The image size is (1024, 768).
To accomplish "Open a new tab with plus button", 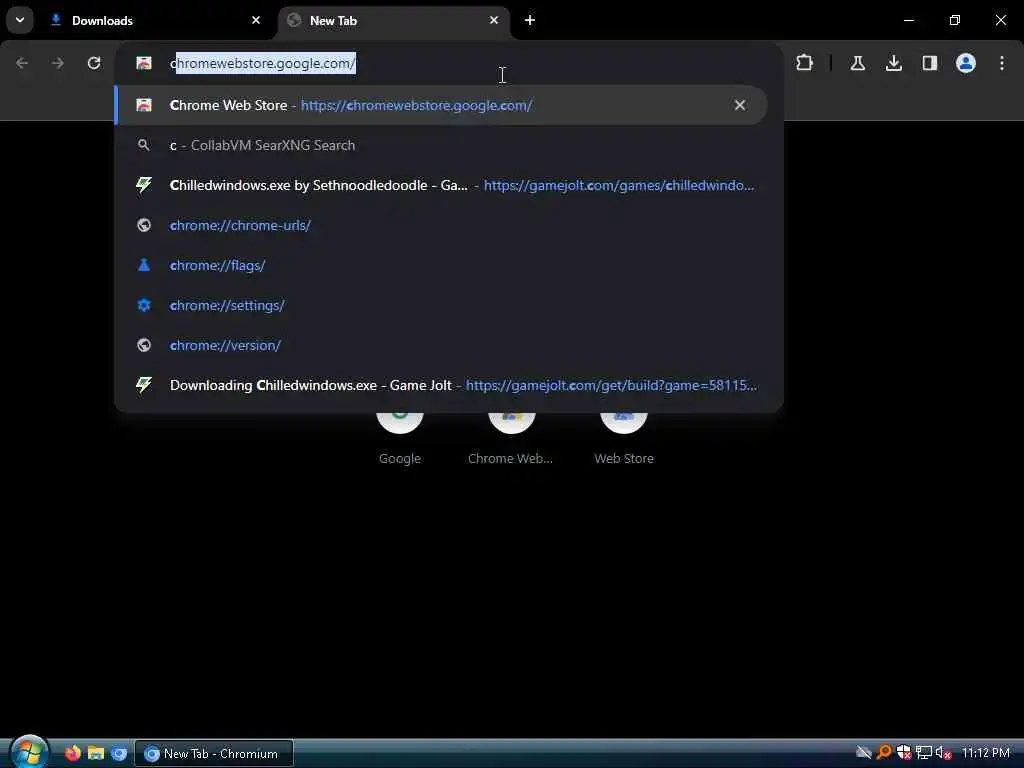I will coord(530,20).
